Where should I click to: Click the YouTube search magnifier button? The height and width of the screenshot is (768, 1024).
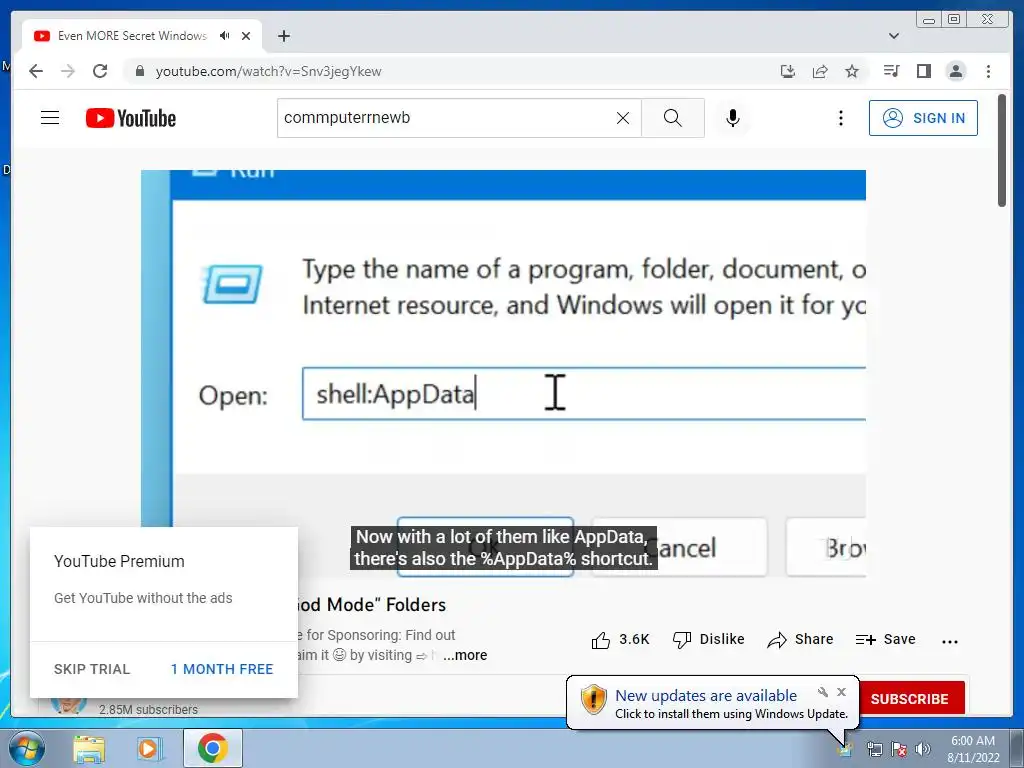coord(673,118)
